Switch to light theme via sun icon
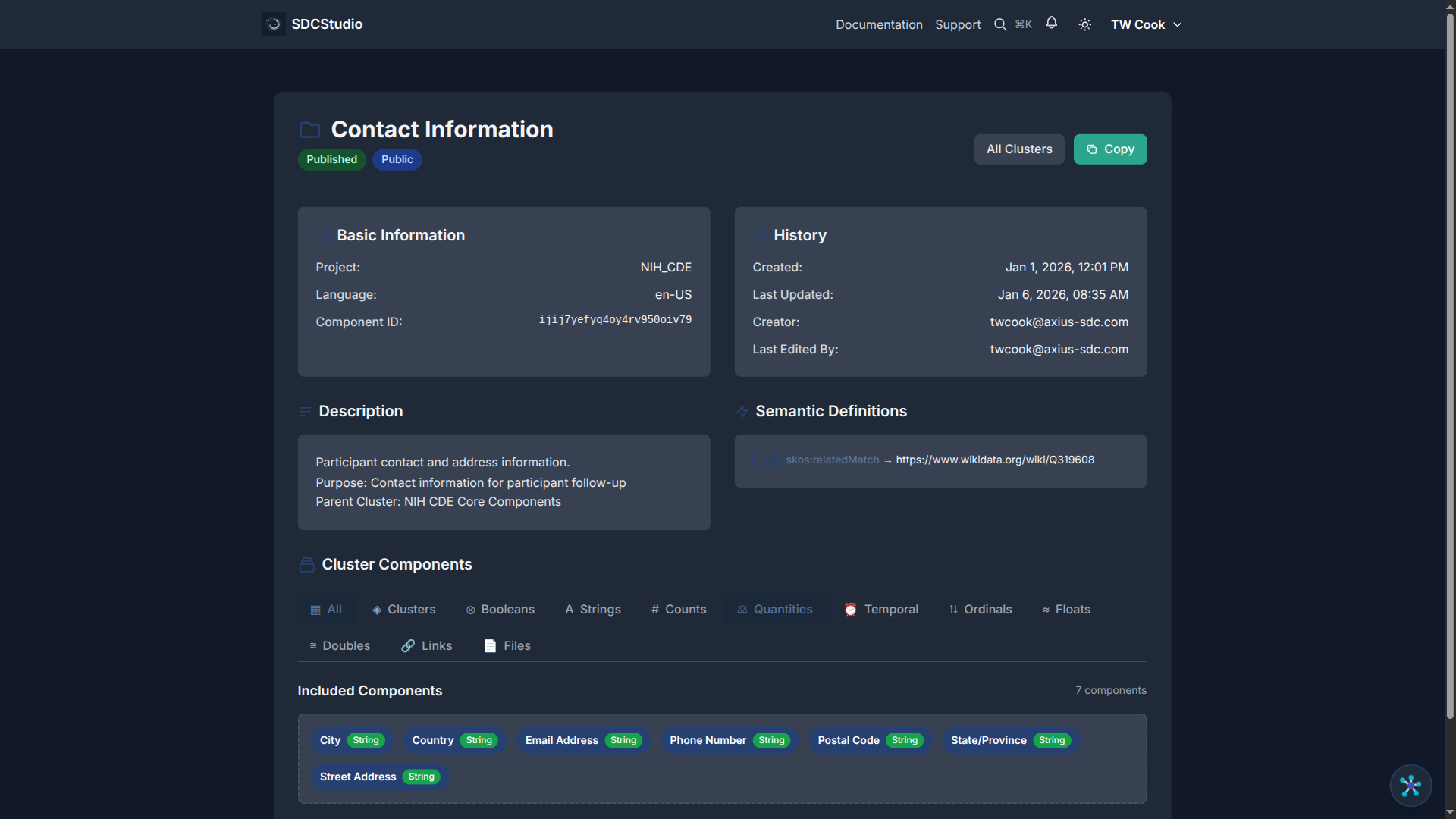The height and width of the screenshot is (819, 1456). (1084, 24)
